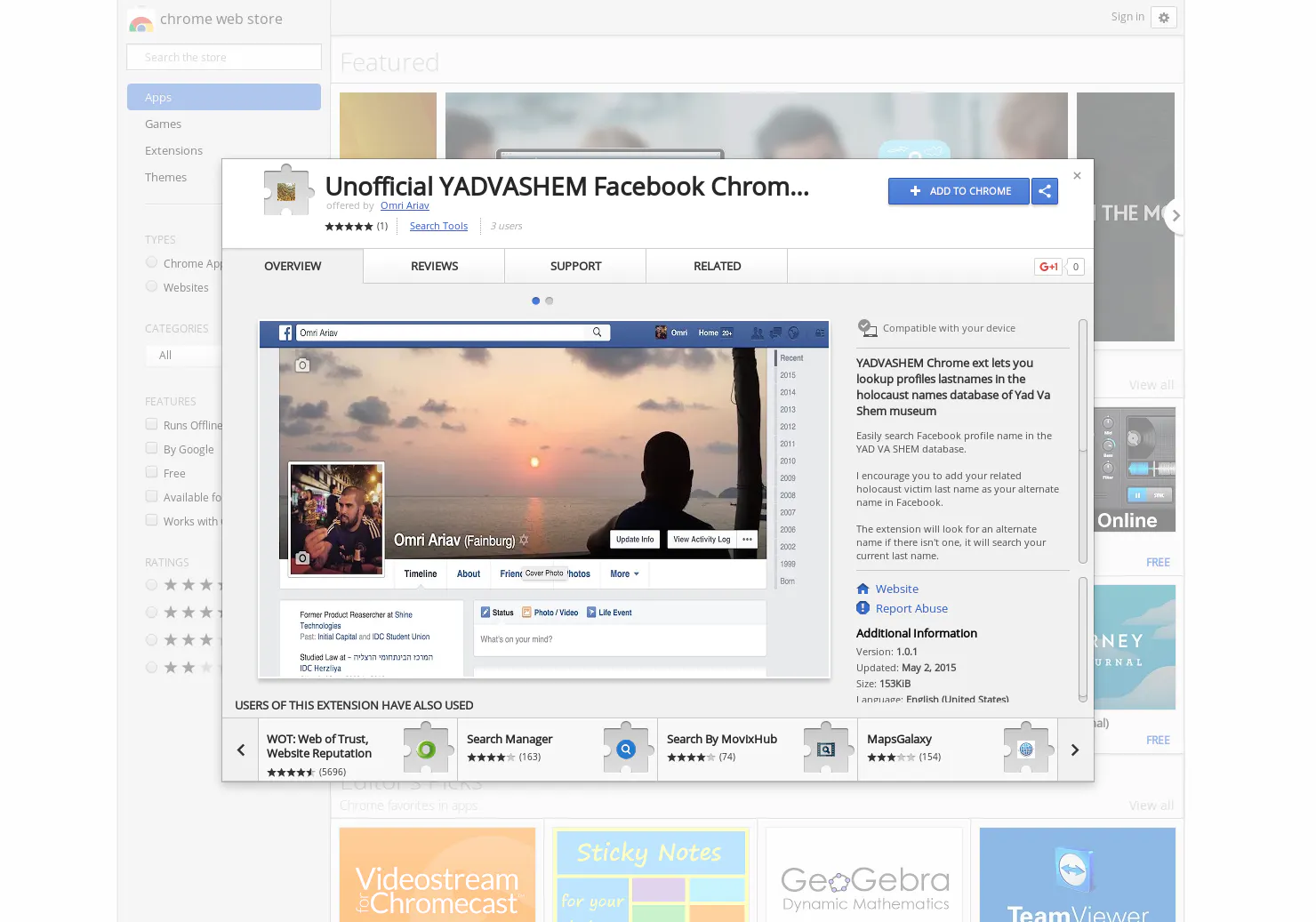1316x922 pixels.
Task: Click the WOT Web of Trust icon
Action: coord(426,750)
